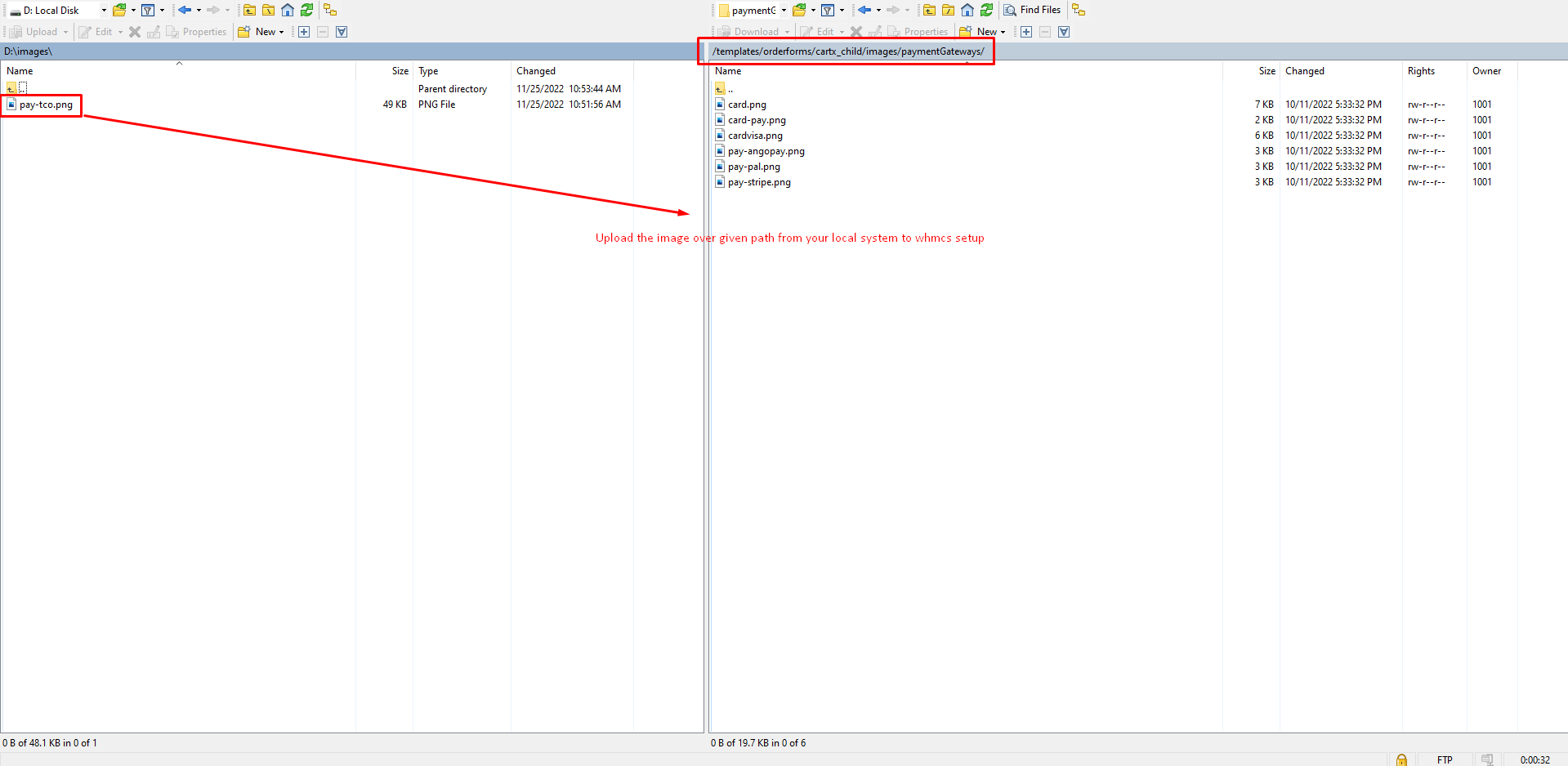Refresh the remote panel directory
Viewport: 1568px width, 766px height.
pos(987,11)
